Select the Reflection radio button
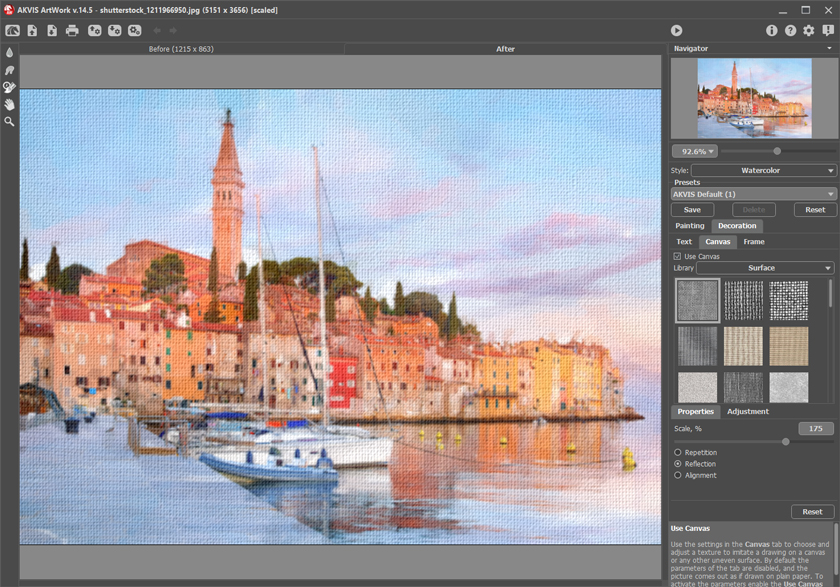 678,464
